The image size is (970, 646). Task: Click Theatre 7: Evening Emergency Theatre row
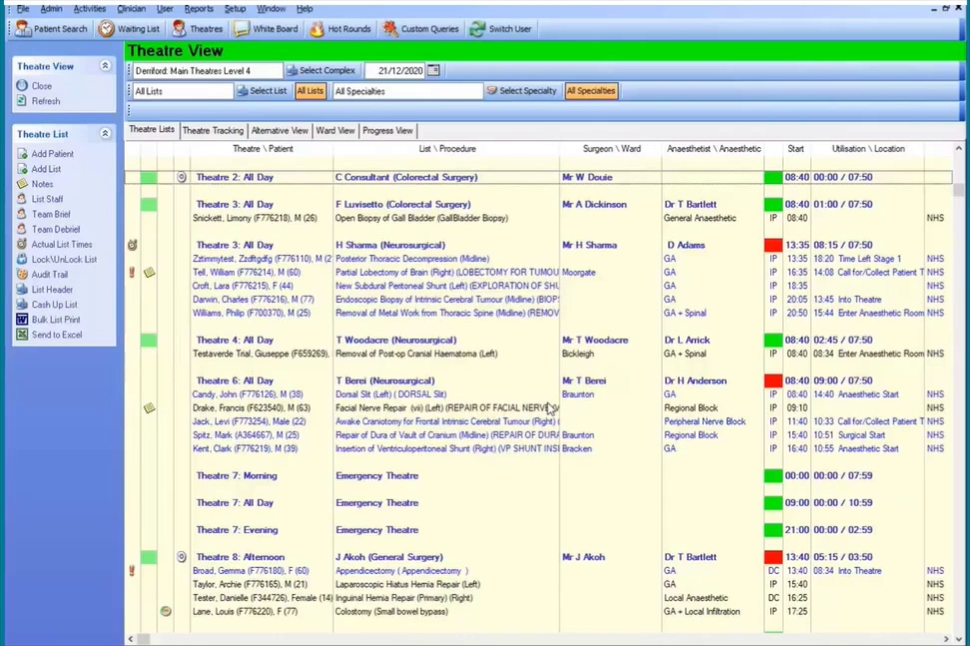(538, 530)
